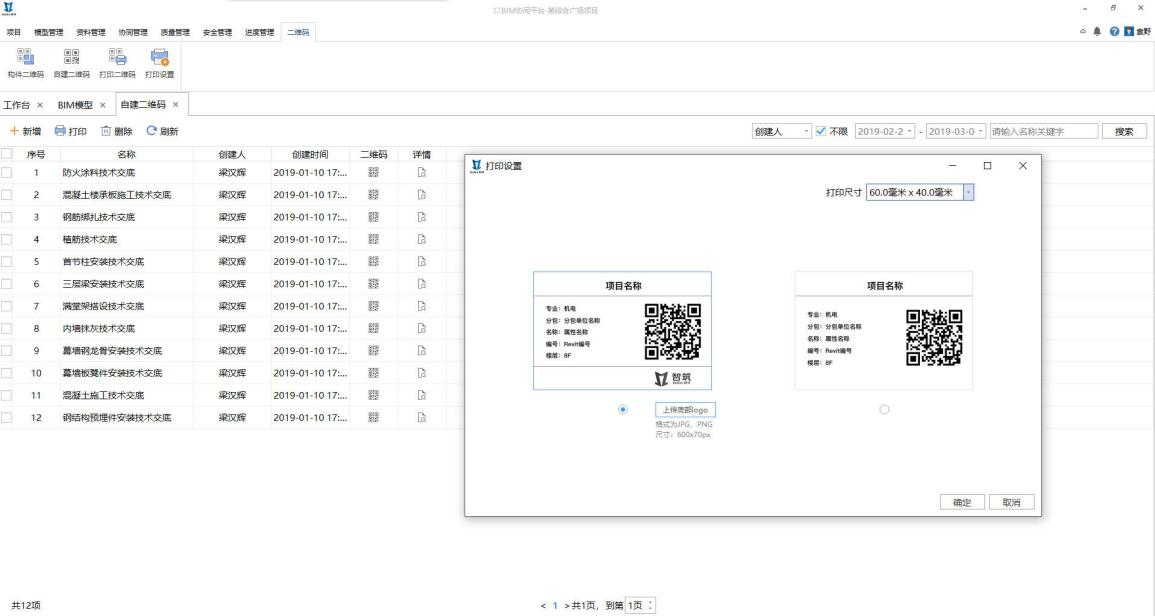View QR code for 钢筋绑扎技术交底

pyautogui.click(x=373, y=217)
